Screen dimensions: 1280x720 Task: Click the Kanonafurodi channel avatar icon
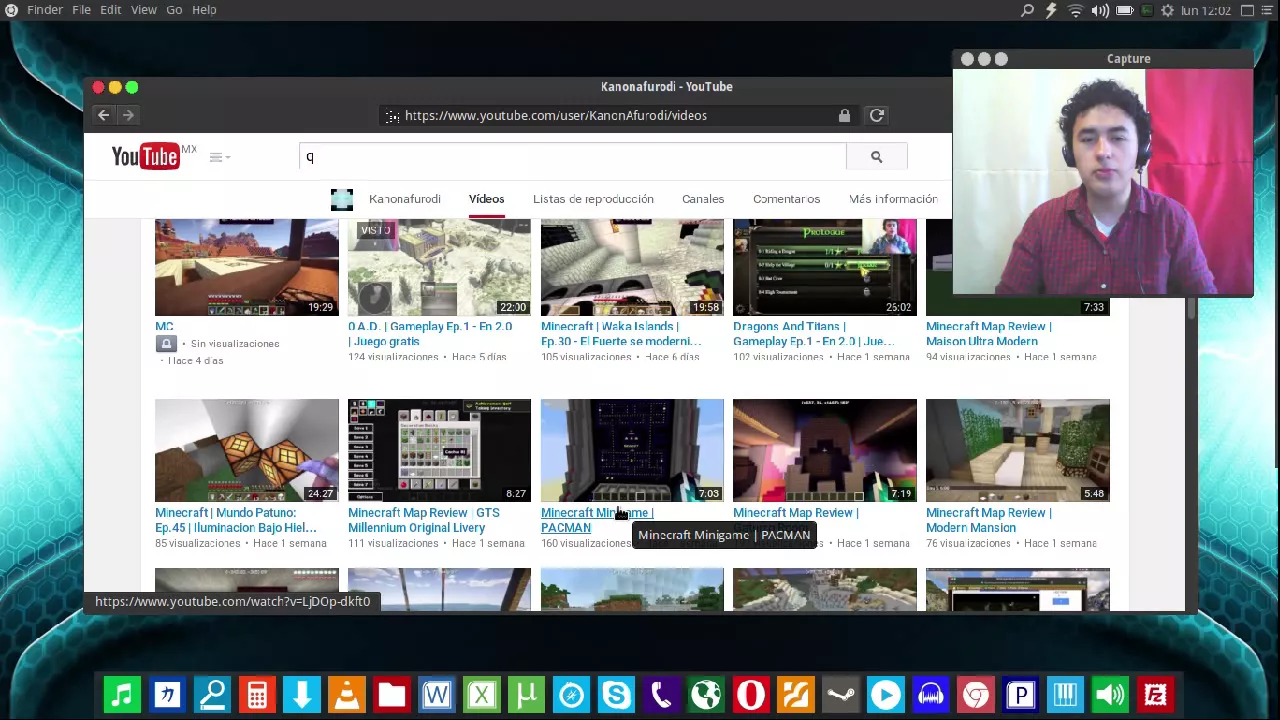point(342,199)
